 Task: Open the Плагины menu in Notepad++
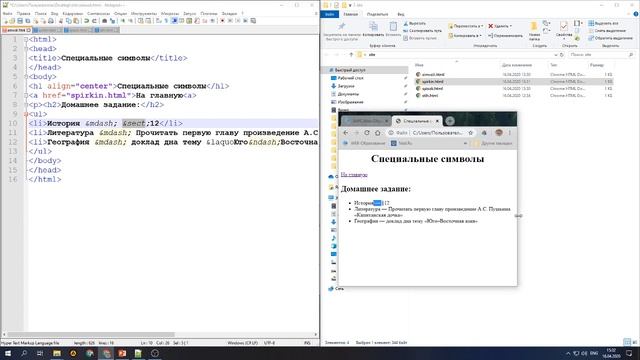click(x=209, y=13)
